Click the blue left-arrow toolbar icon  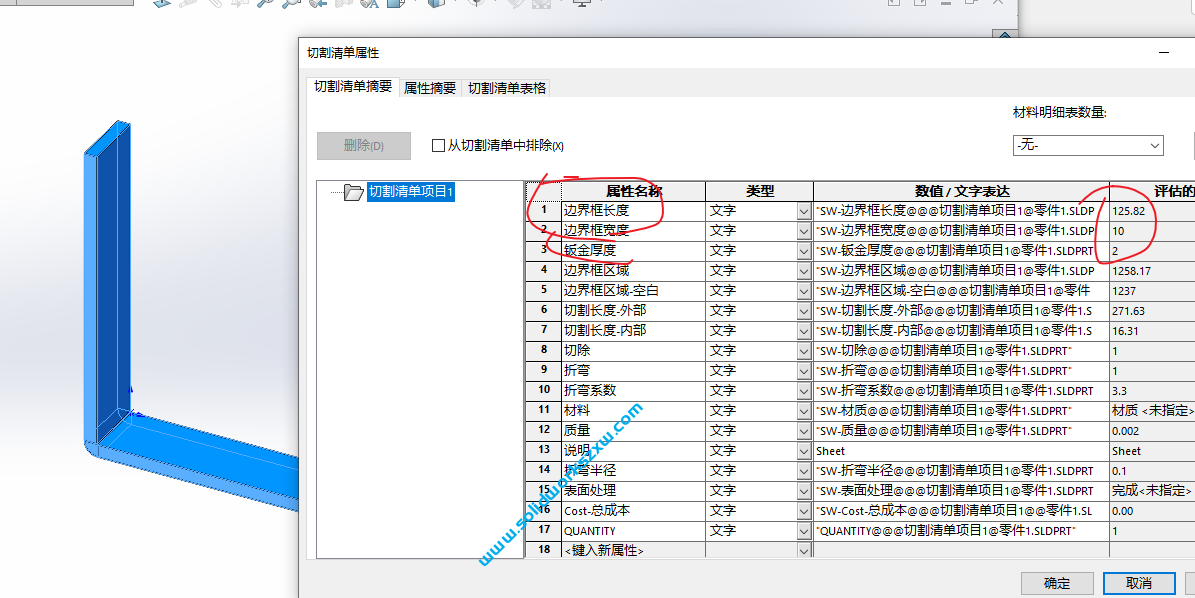[x=317, y=5]
